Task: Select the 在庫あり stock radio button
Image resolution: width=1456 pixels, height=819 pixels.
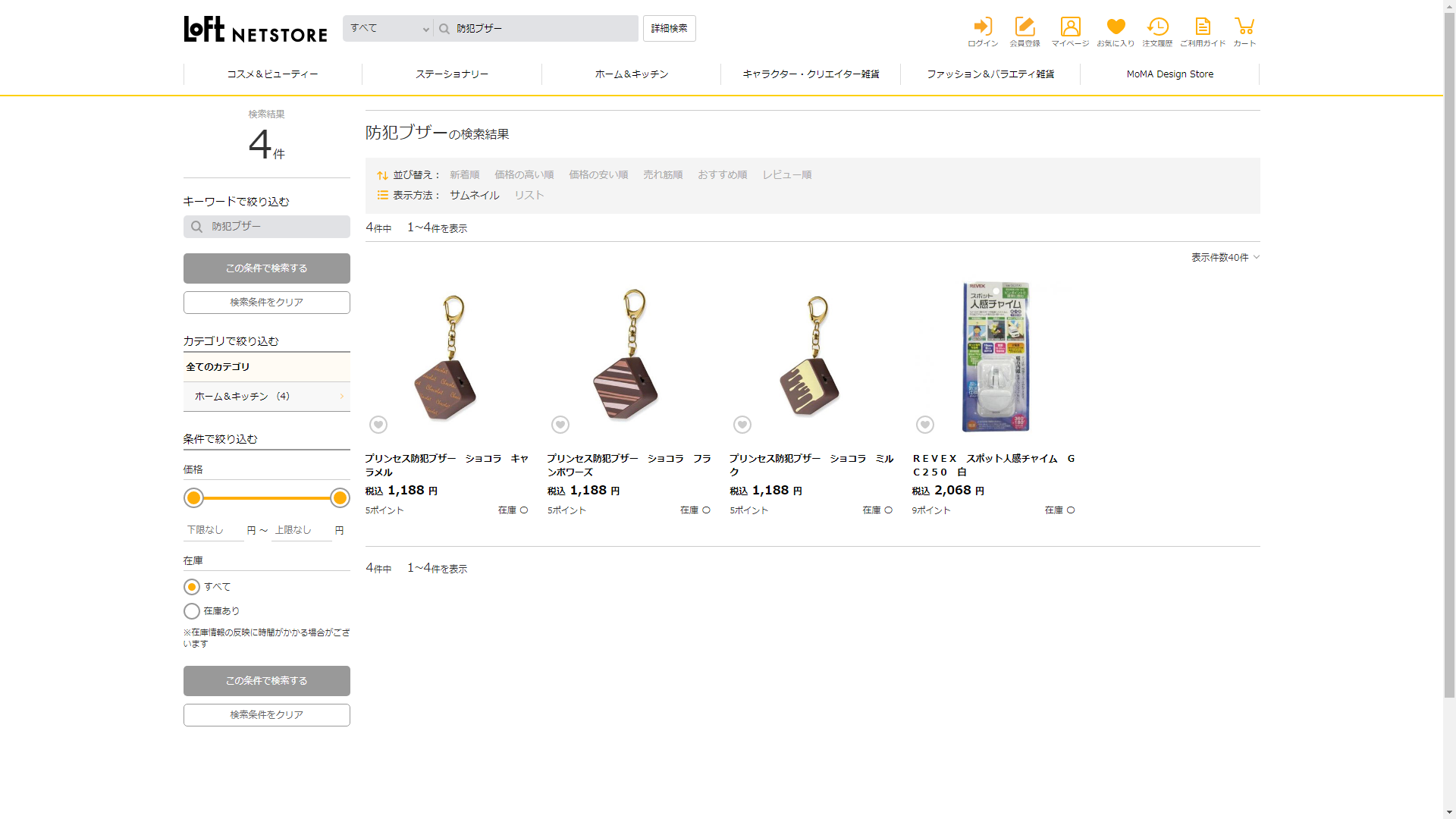Action: (192, 611)
